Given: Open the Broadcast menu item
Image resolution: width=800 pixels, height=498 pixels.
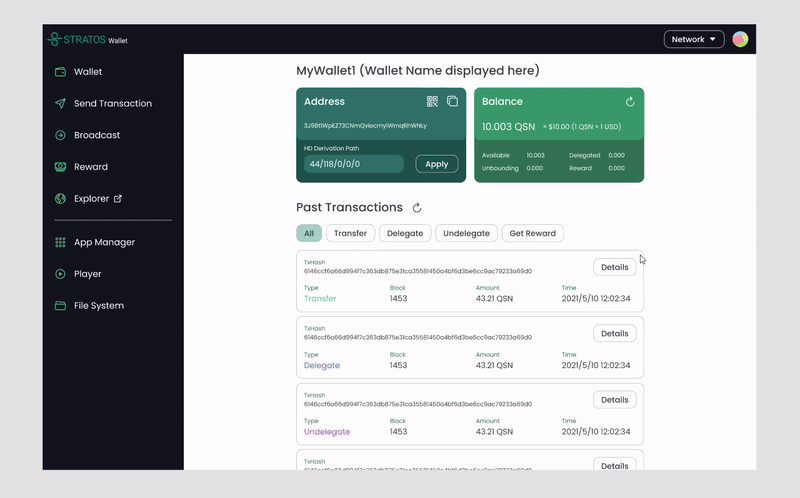Looking at the screenshot, I should (x=96, y=135).
